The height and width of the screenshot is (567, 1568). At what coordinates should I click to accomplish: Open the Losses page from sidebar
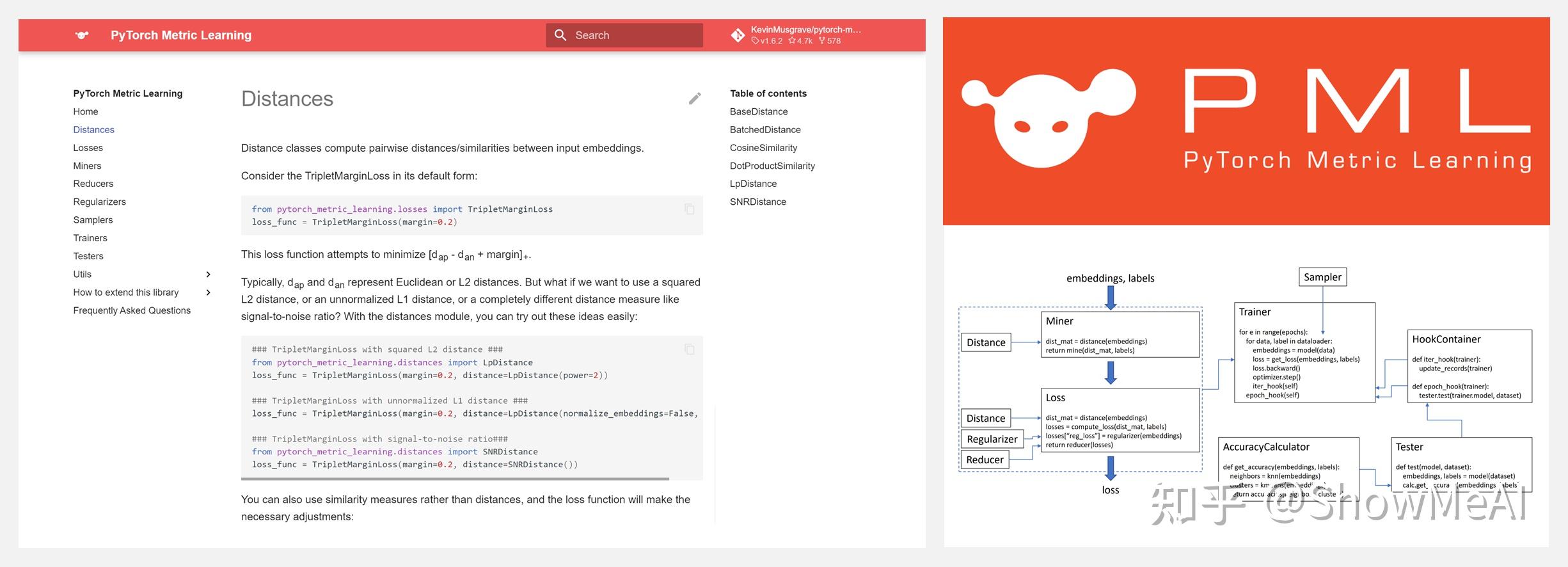point(88,148)
